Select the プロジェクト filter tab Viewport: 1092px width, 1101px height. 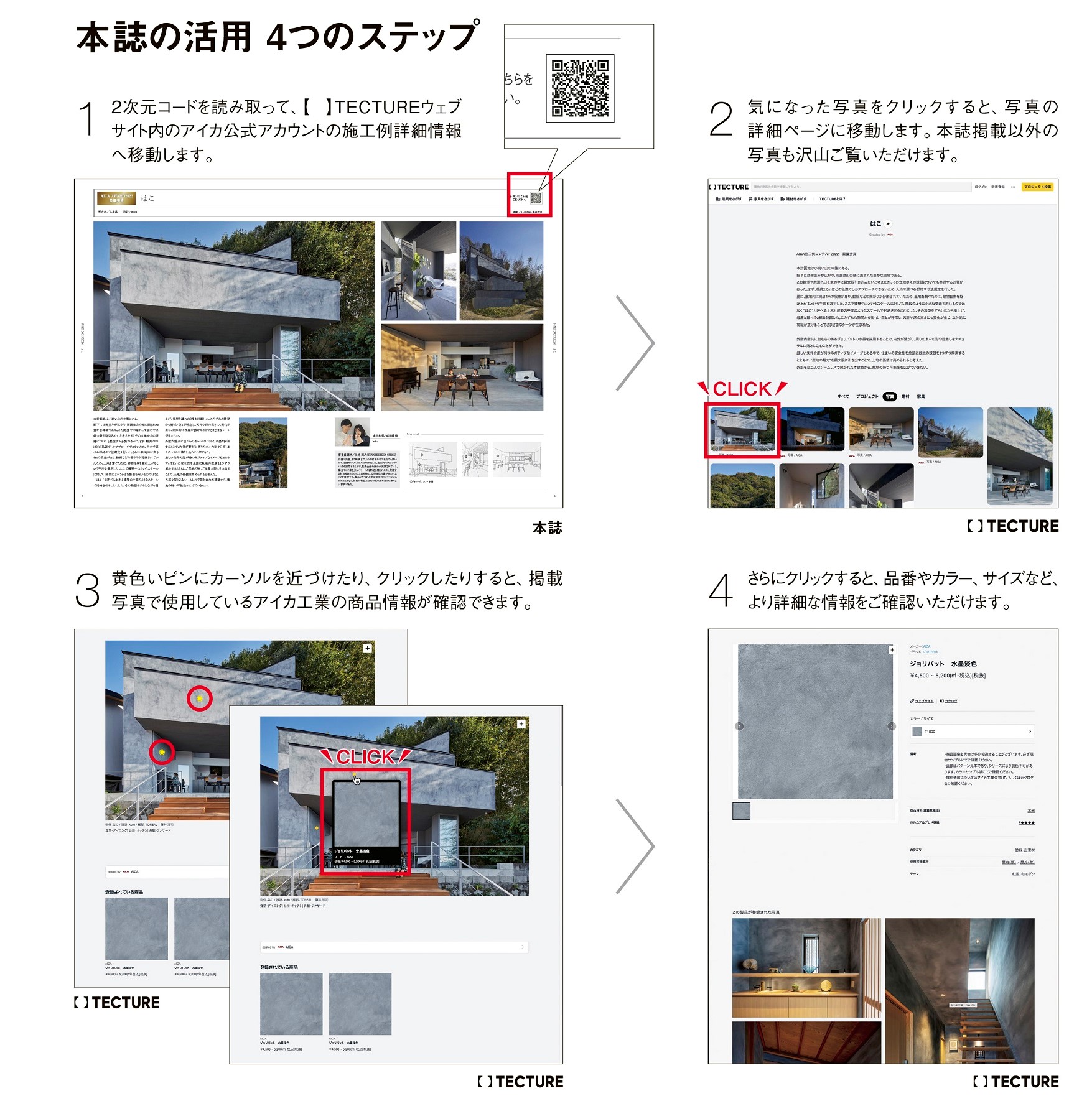tap(867, 396)
